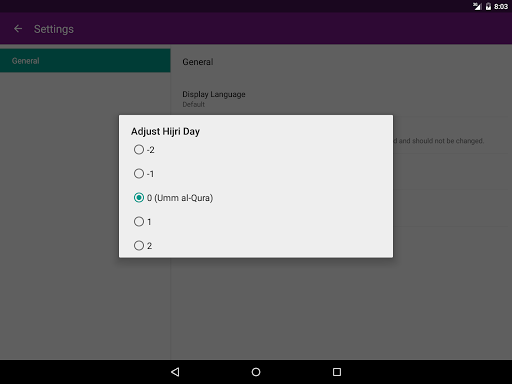Tap the Default language value text
The image size is (512, 384).
point(193,105)
